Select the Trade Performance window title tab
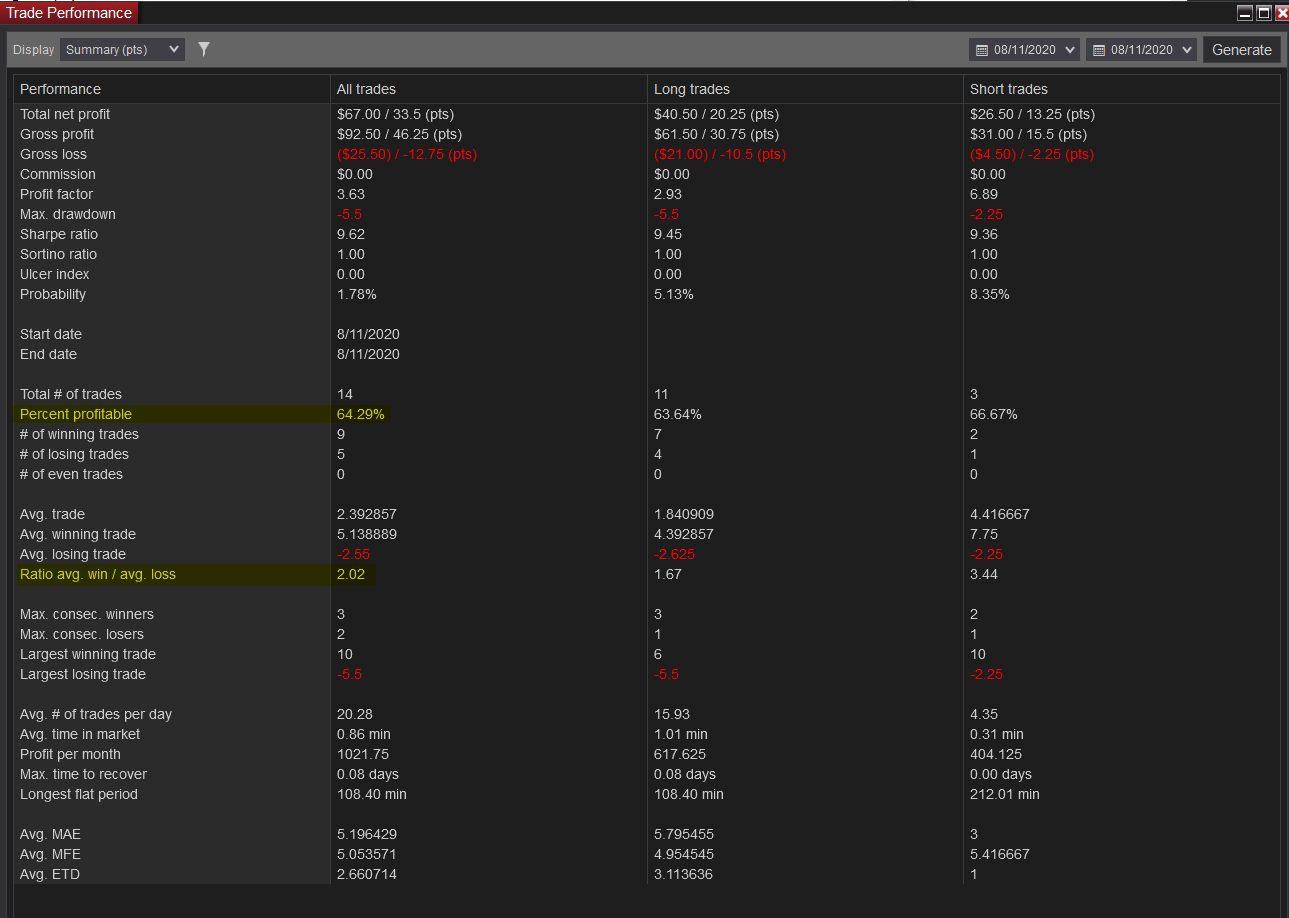1289x918 pixels. point(69,13)
